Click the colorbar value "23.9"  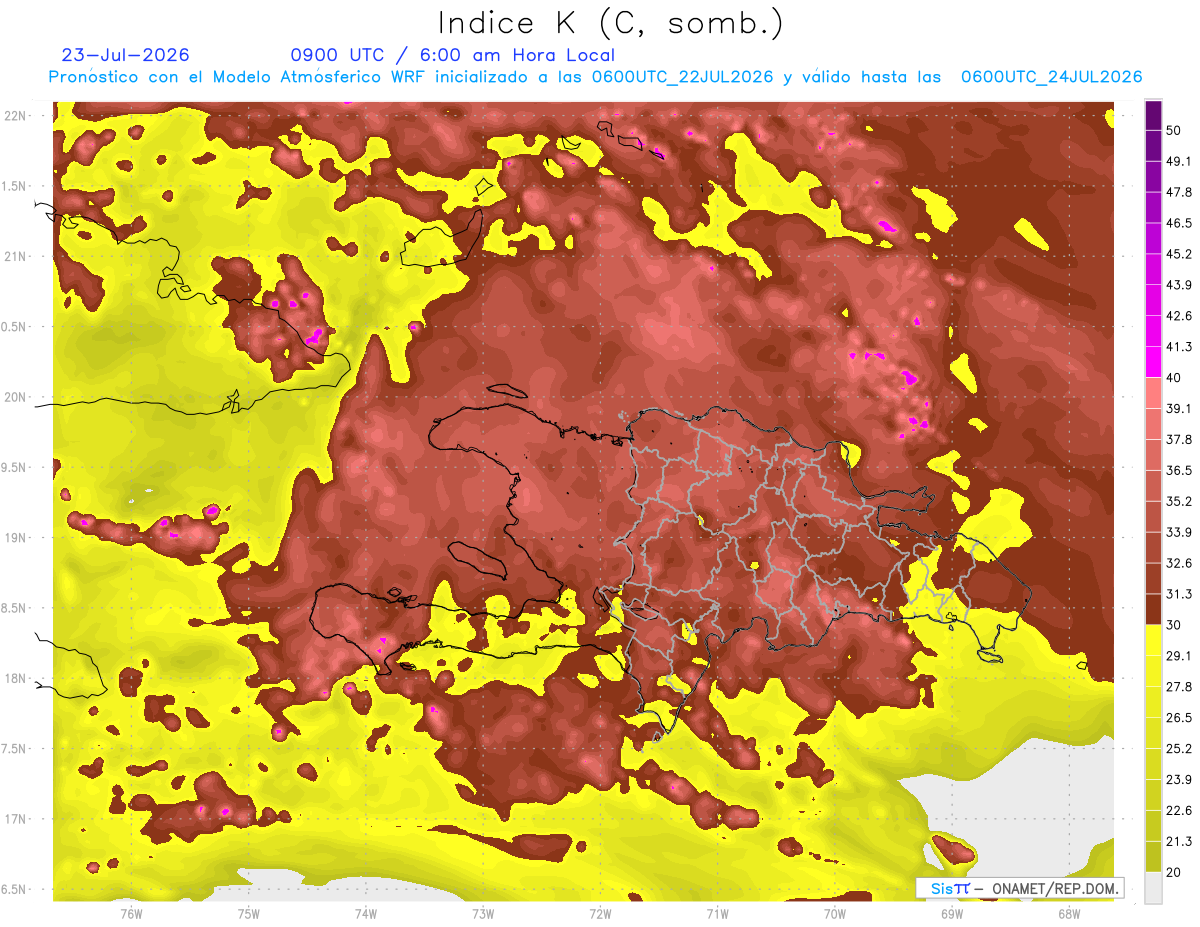tap(1180, 780)
